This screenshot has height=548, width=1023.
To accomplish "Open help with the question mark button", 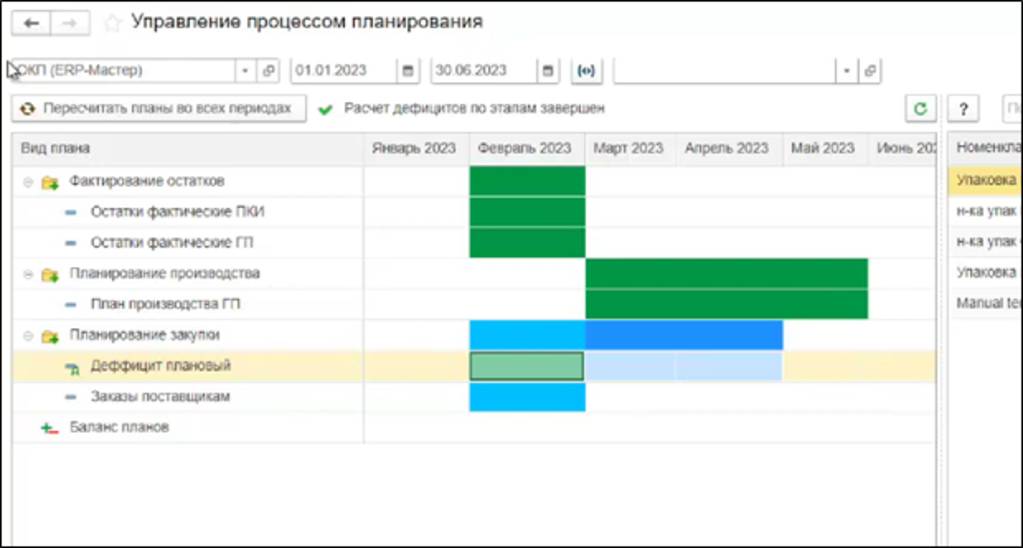I will pyautogui.click(x=962, y=108).
